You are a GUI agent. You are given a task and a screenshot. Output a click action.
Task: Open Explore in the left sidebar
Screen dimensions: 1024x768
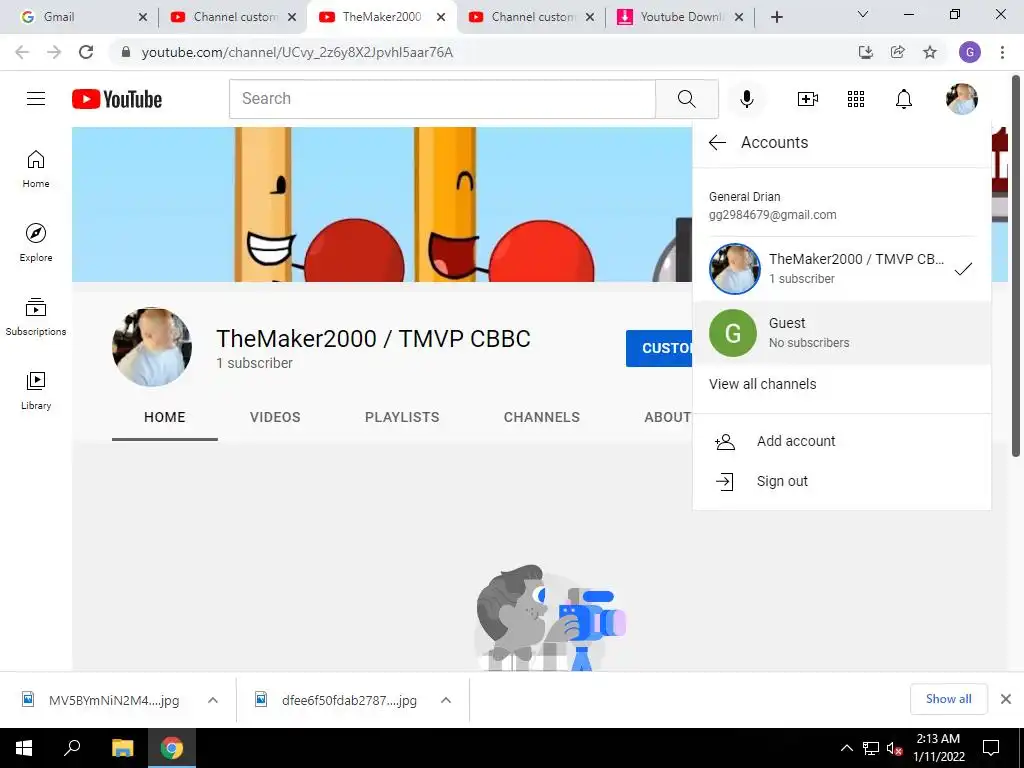click(36, 243)
